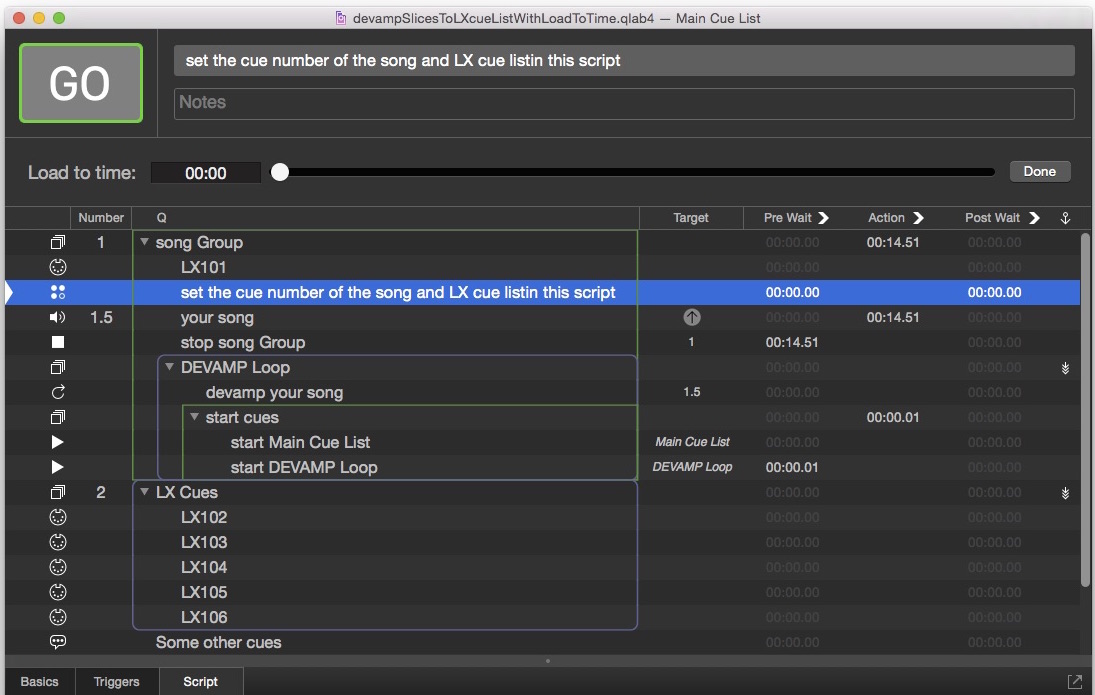Image resolution: width=1095 pixels, height=695 pixels.
Task: Click the Load to time slider handle
Action: tap(280, 172)
